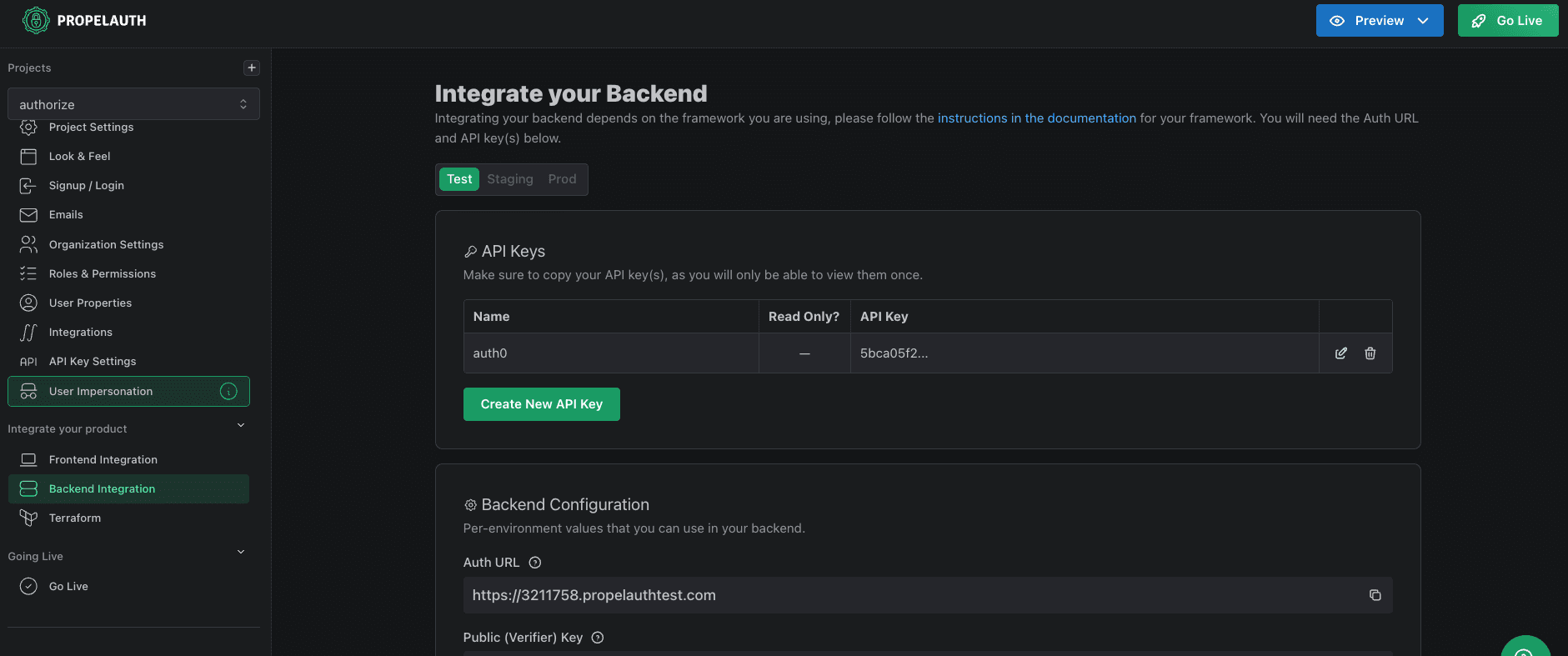Collapse the Integrate your product section
This screenshot has width=1568, height=656.
coord(241,426)
